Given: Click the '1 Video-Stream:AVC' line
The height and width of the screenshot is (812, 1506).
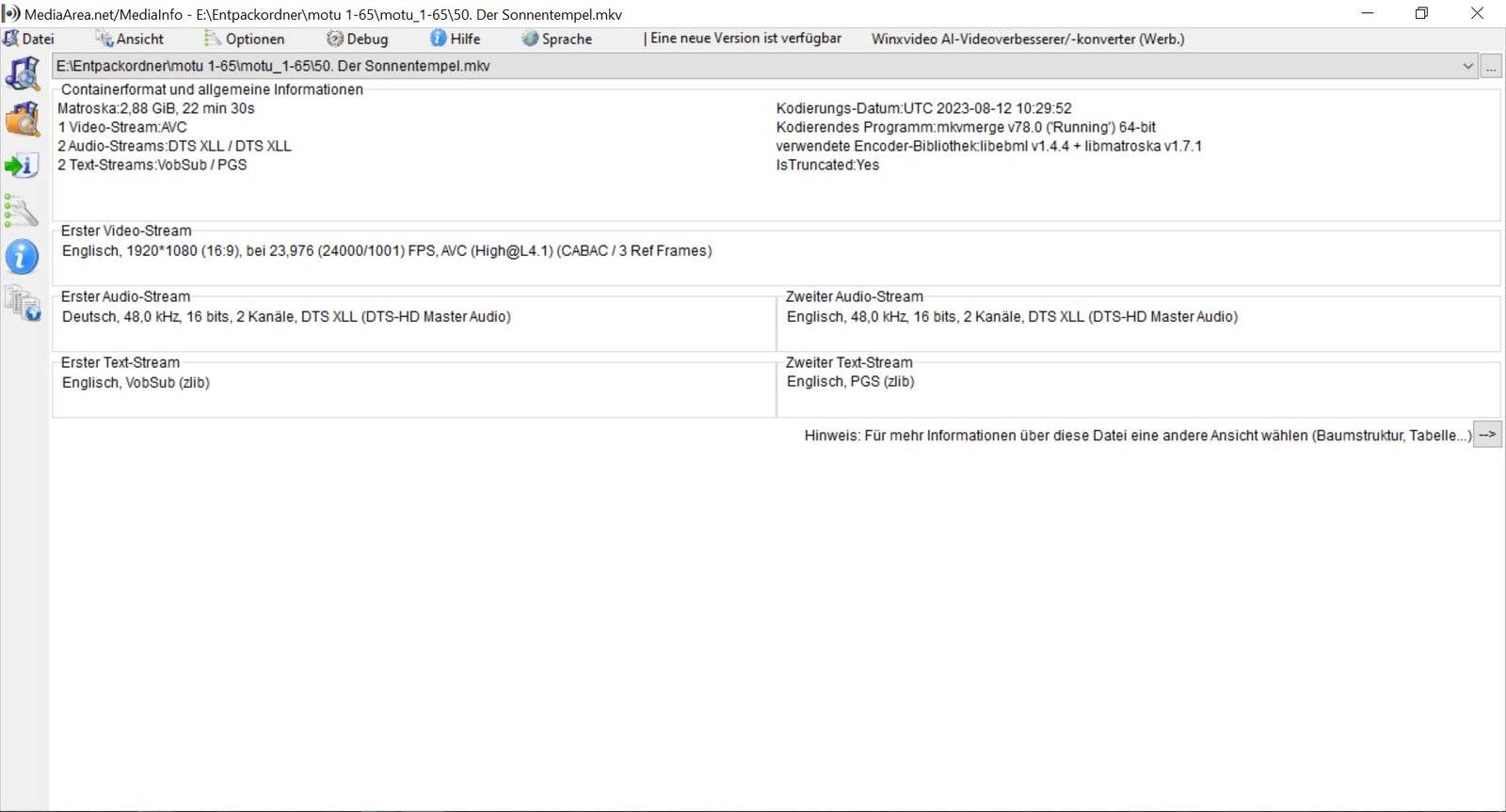Looking at the screenshot, I should tap(122, 127).
